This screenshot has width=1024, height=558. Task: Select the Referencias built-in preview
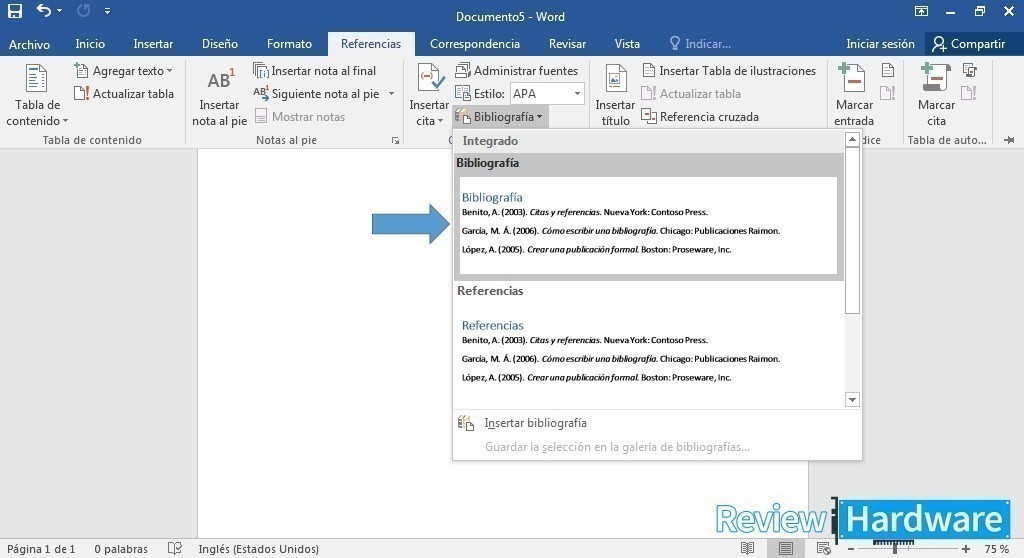coord(648,353)
